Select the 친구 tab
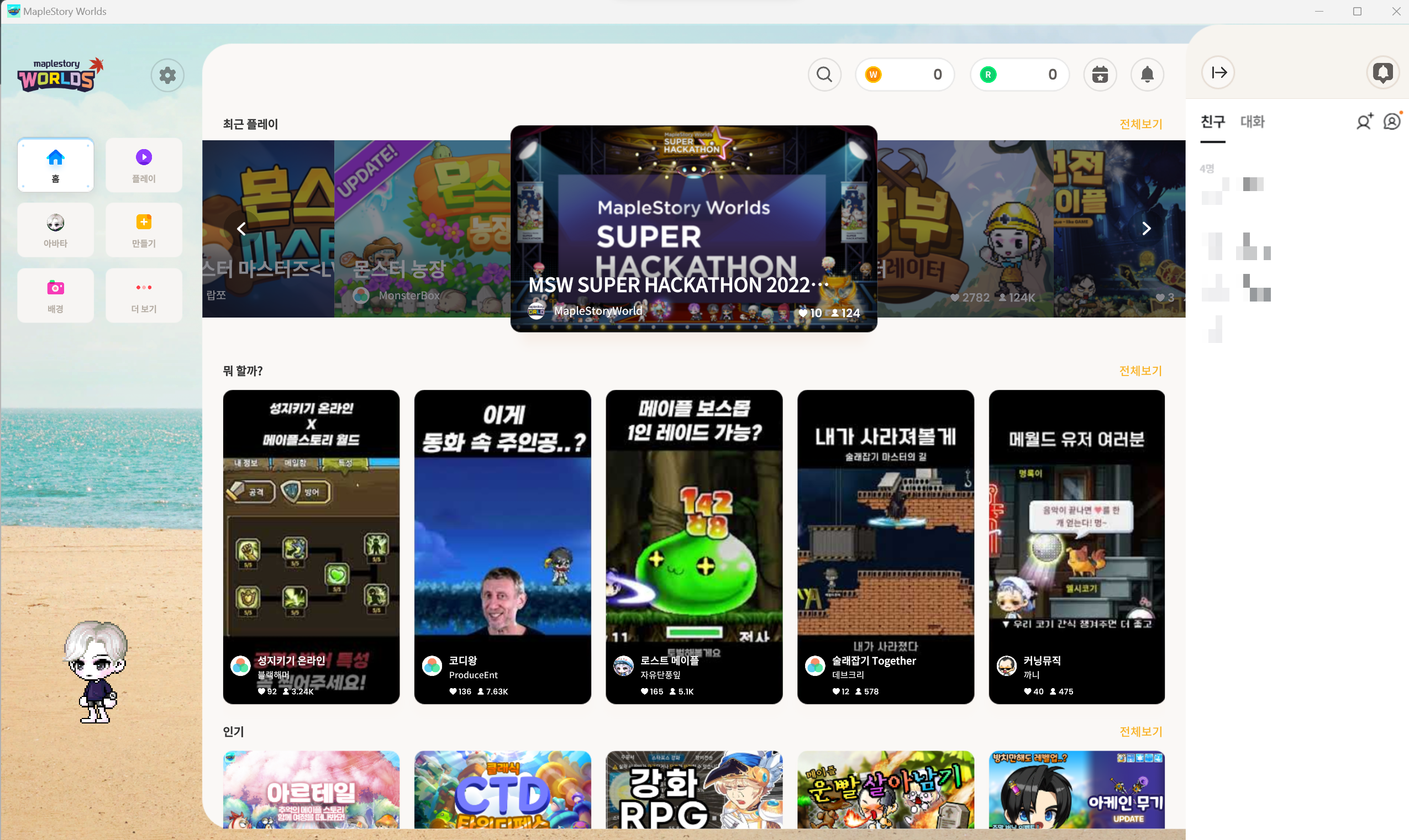Image resolution: width=1409 pixels, height=840 pixels. [1212, 121]
